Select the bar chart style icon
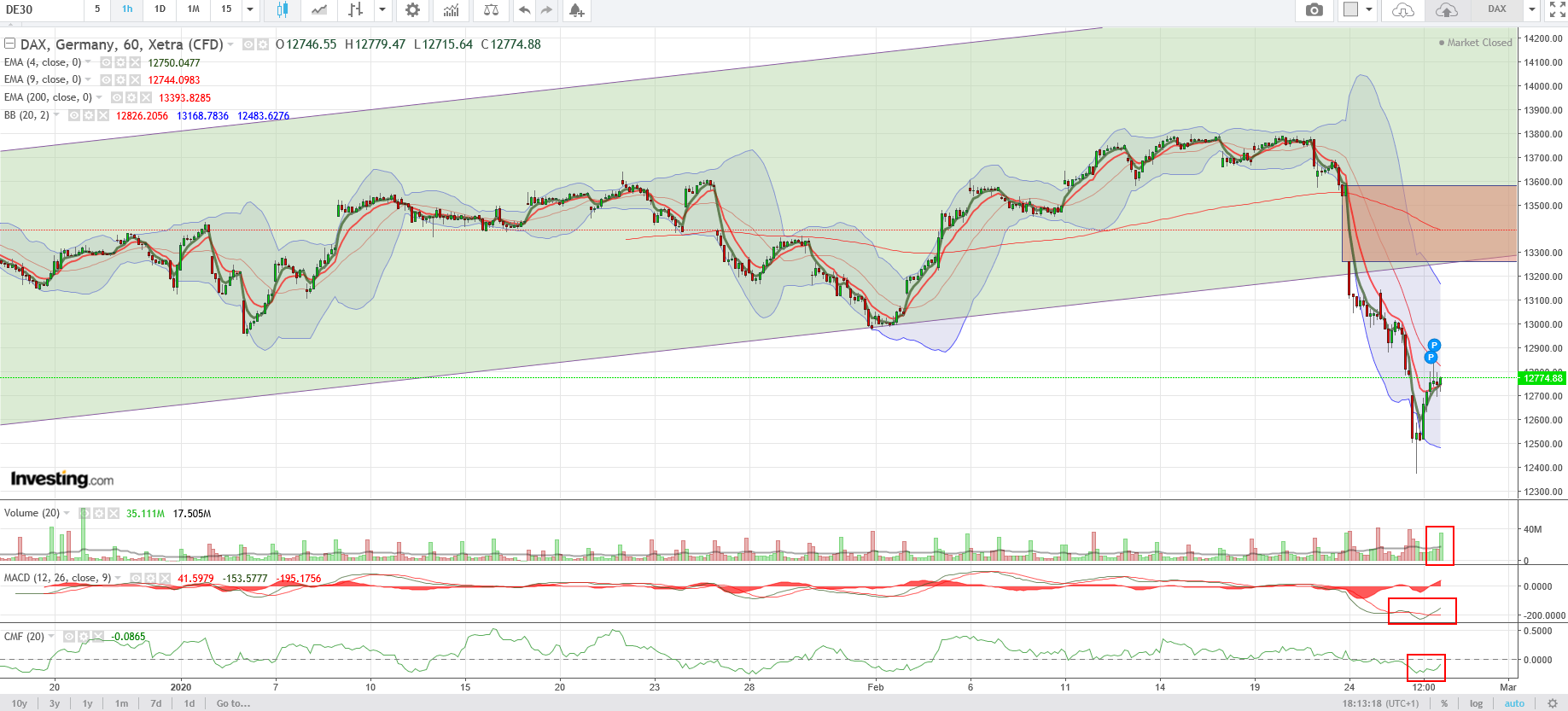The width and height of the screenshot is (1568, 711). click(x=356, y=10)
